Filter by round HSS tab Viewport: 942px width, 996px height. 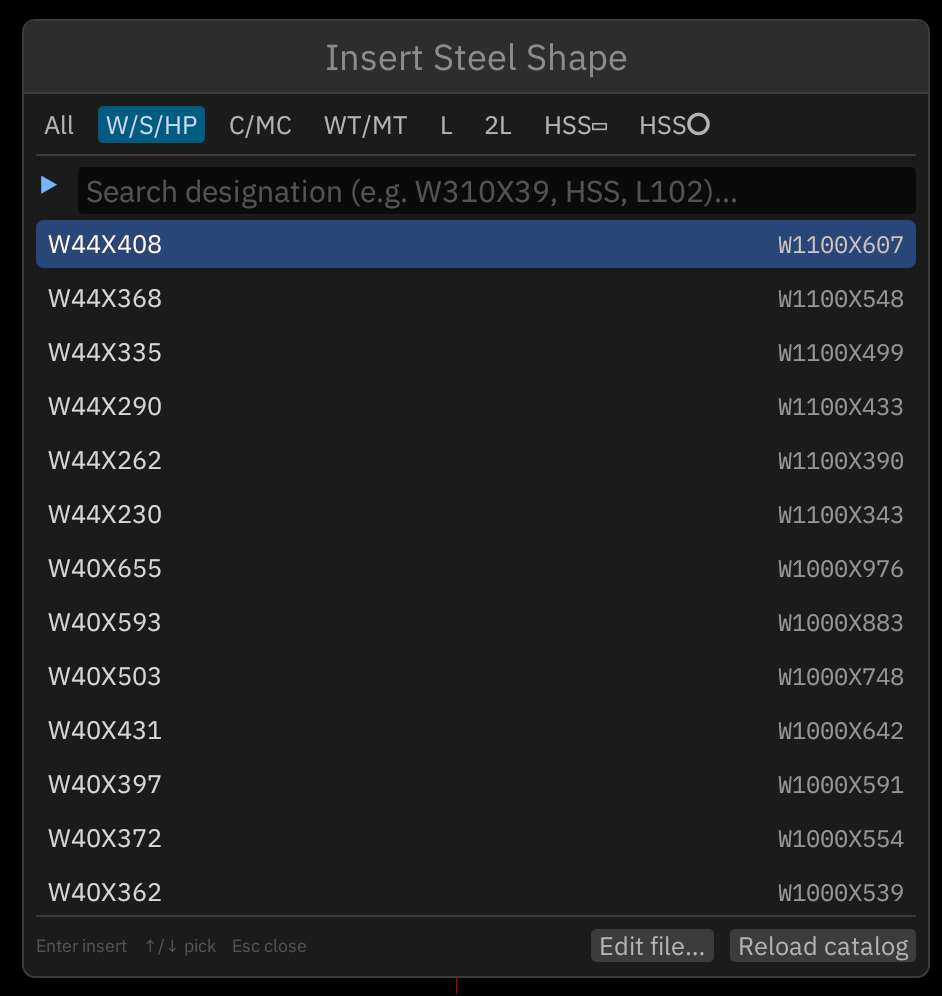674,124
